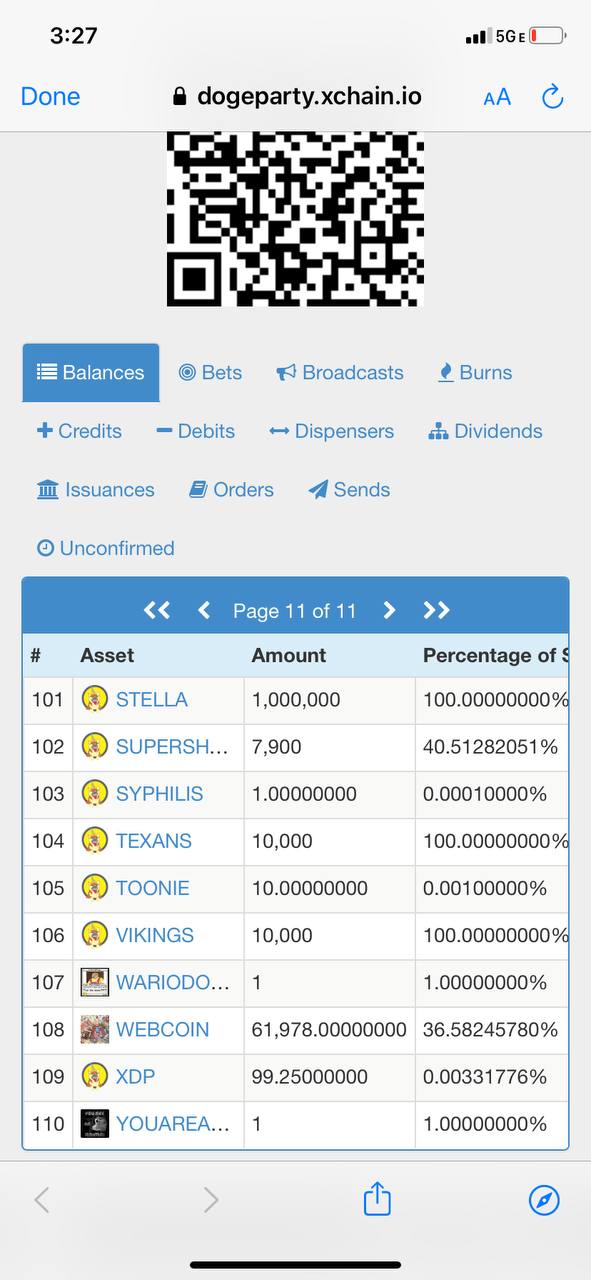Jump to first page with double-left arrows
This screenshot has width=591, height=1280.
(x=157, y=610)
